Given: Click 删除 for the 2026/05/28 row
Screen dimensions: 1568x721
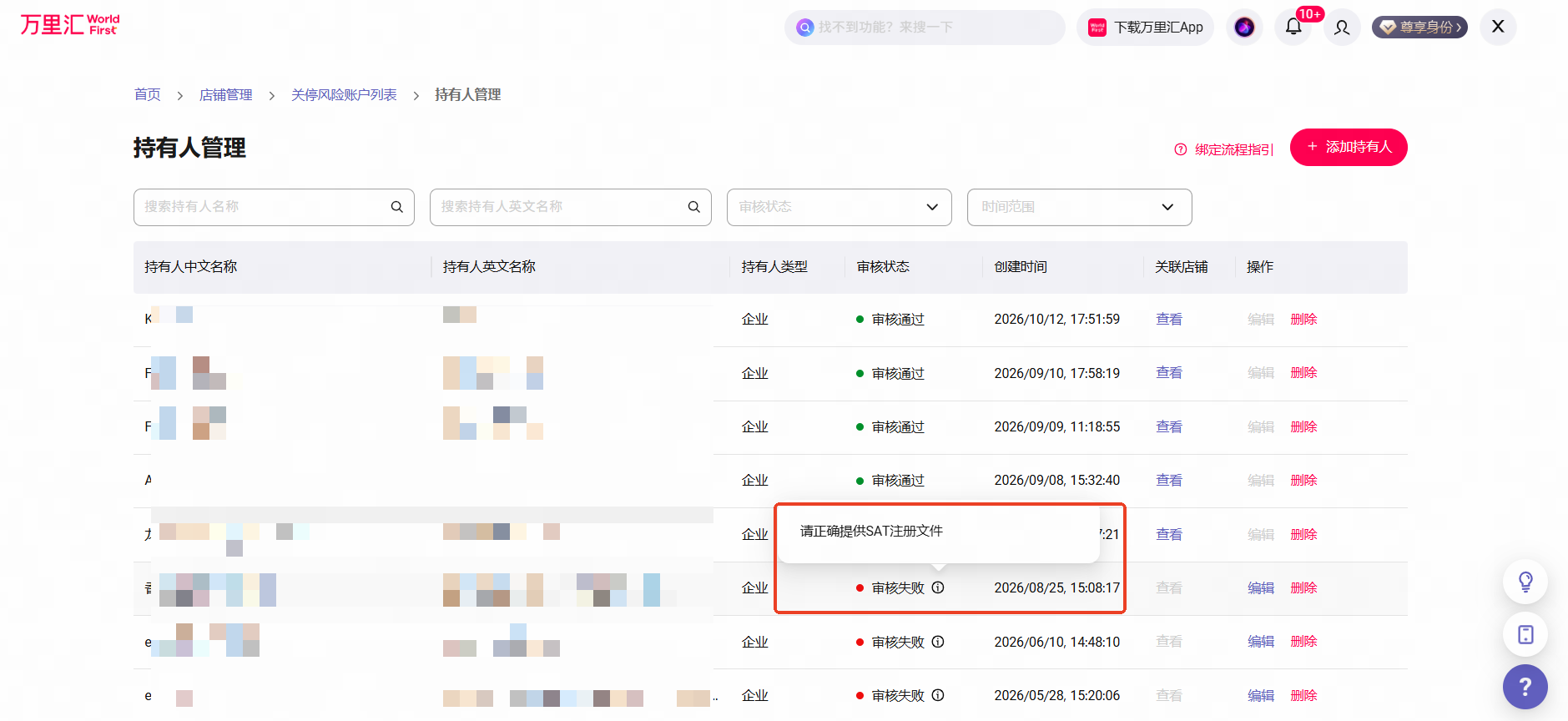Looking at the screenshot, I should tap(1303, 696).
